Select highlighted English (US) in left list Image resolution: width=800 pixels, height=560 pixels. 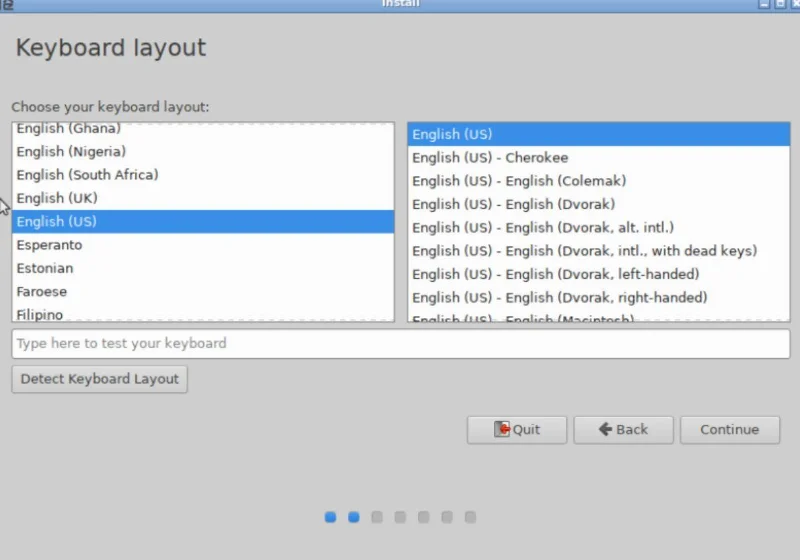pyautogui.click(x=203, y=221)
